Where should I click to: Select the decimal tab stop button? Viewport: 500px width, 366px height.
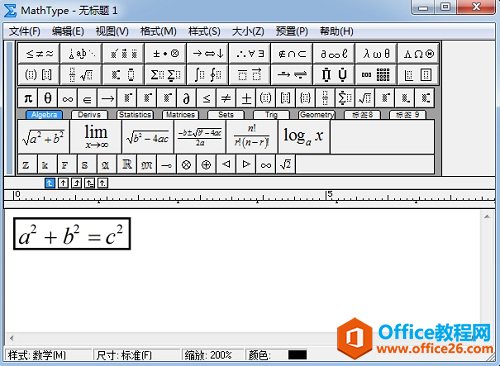point(103,183)
